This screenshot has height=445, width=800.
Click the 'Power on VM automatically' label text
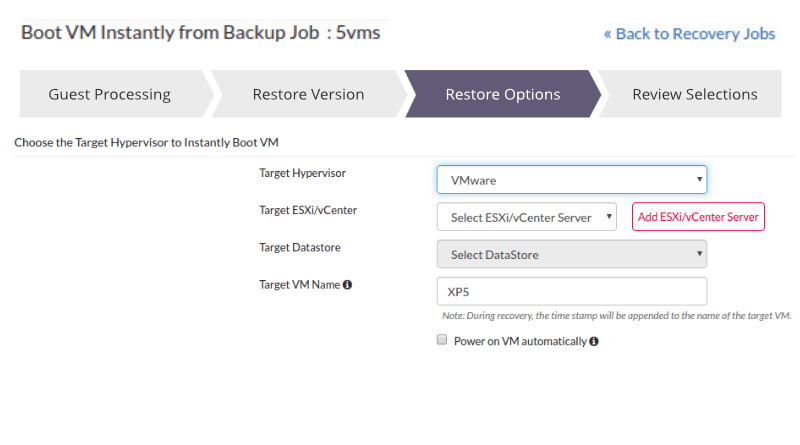coord(520,341)
